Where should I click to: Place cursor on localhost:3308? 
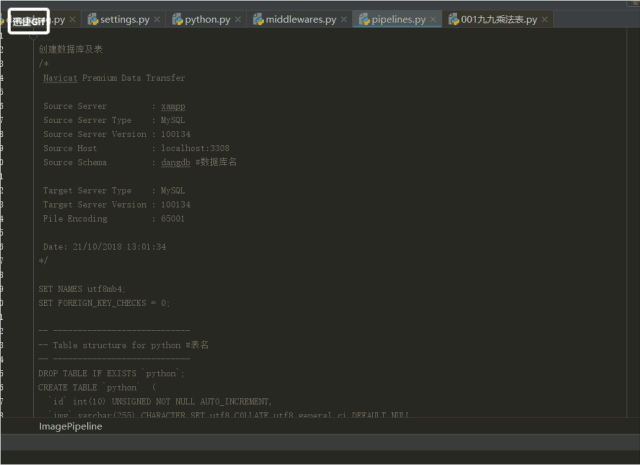(195, 148)
